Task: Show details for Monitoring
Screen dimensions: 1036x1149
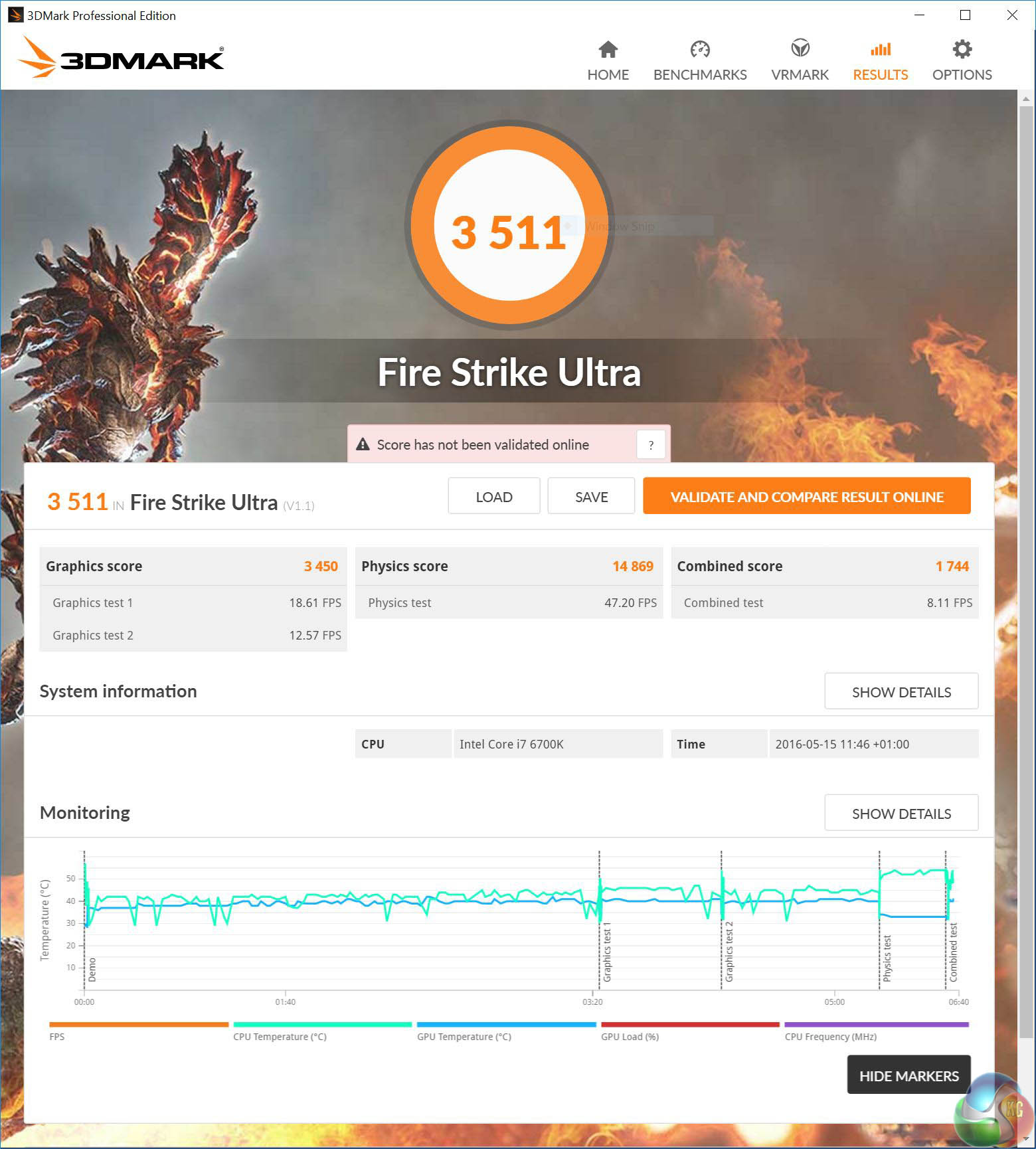Action: (x=901, y=813)
